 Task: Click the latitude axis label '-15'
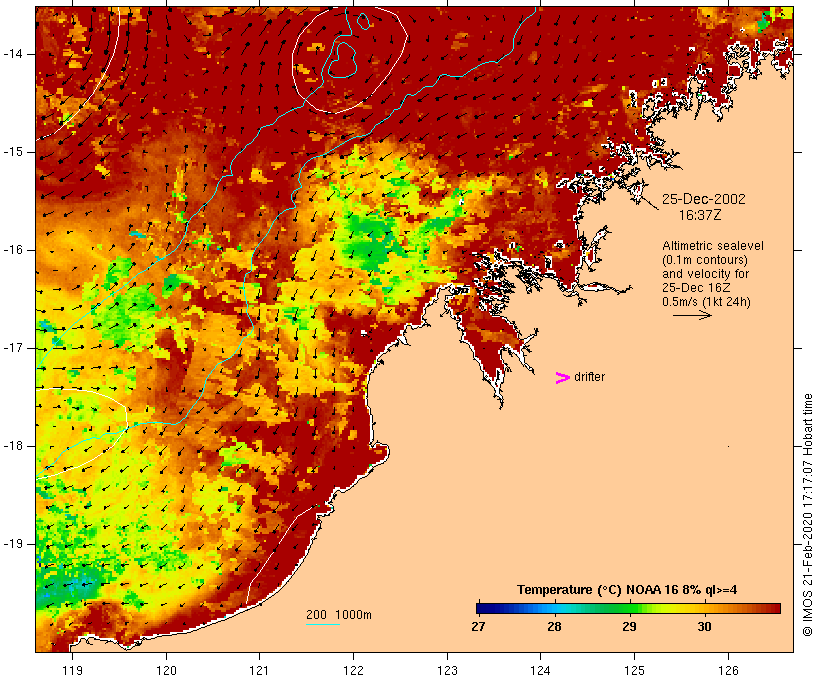click(x=12, y=152)
